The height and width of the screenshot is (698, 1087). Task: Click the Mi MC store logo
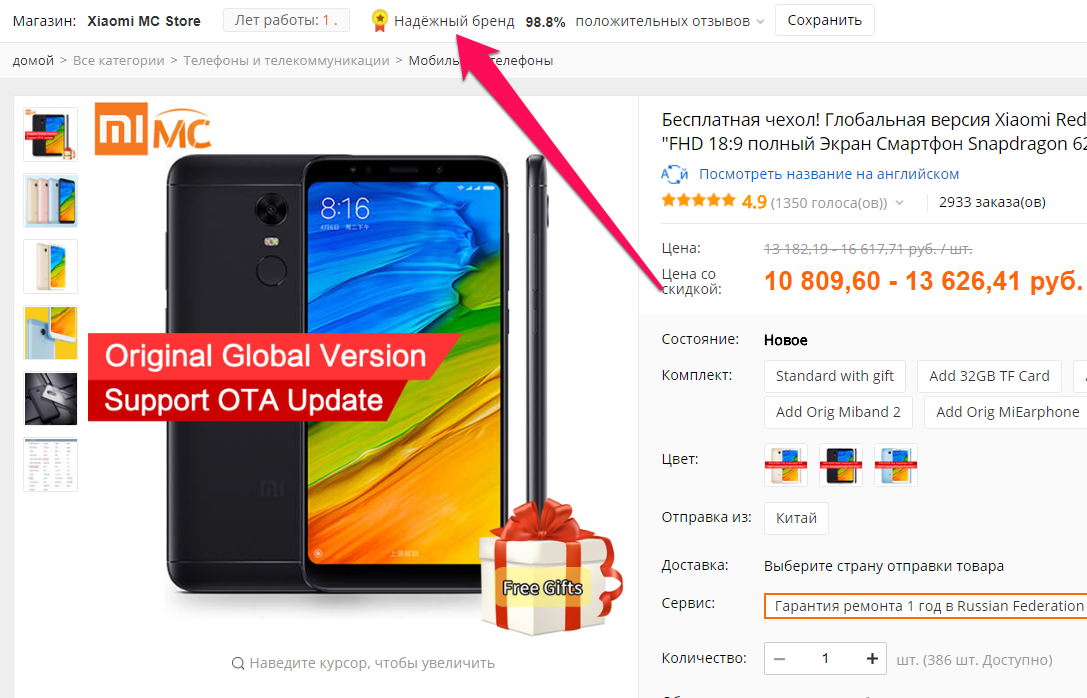coord(153,129)
